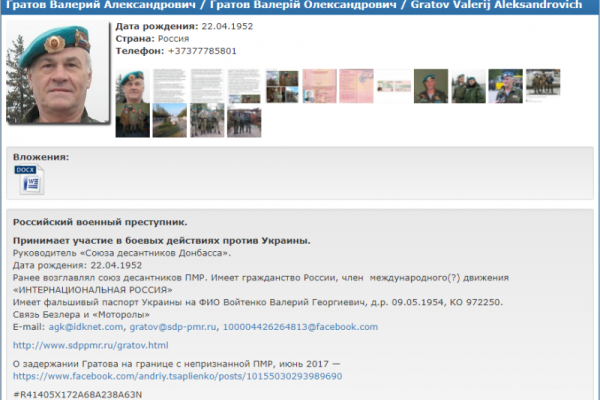The width and height of the screenshot is (600, 400).
Task: Click the line Принимает участие в боевых действиях
Action: pos(161,241)
